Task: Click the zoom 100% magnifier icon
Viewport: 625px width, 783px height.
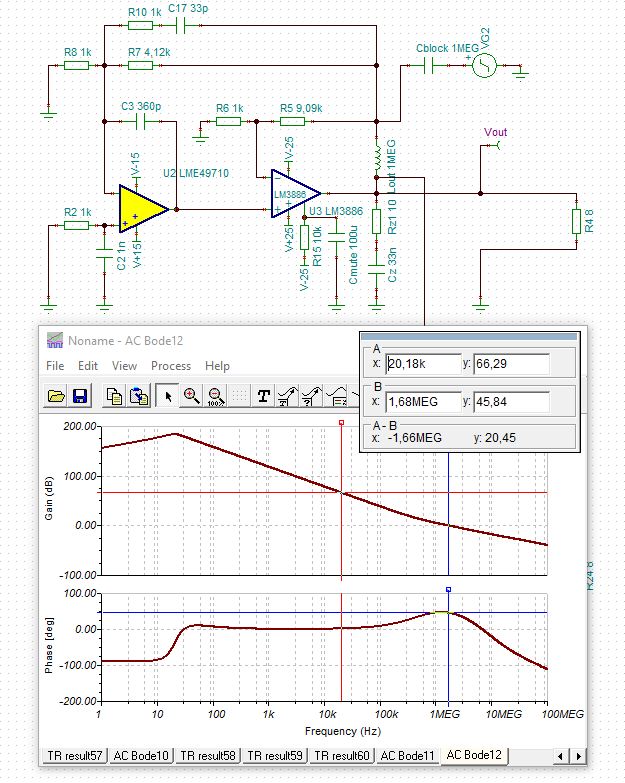Action: [x=215, y=396]
